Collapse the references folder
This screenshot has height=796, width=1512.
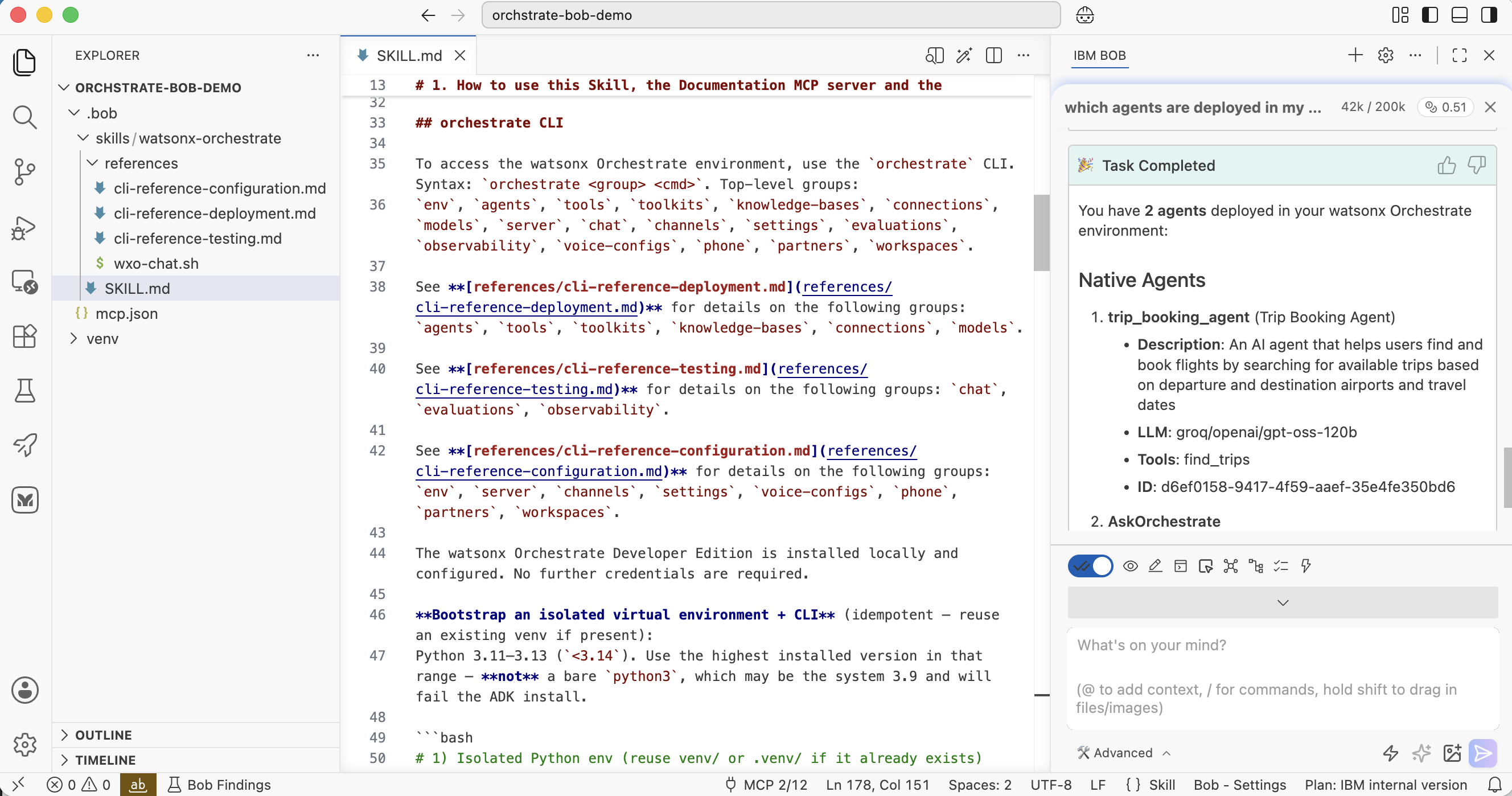coord(92,163)
